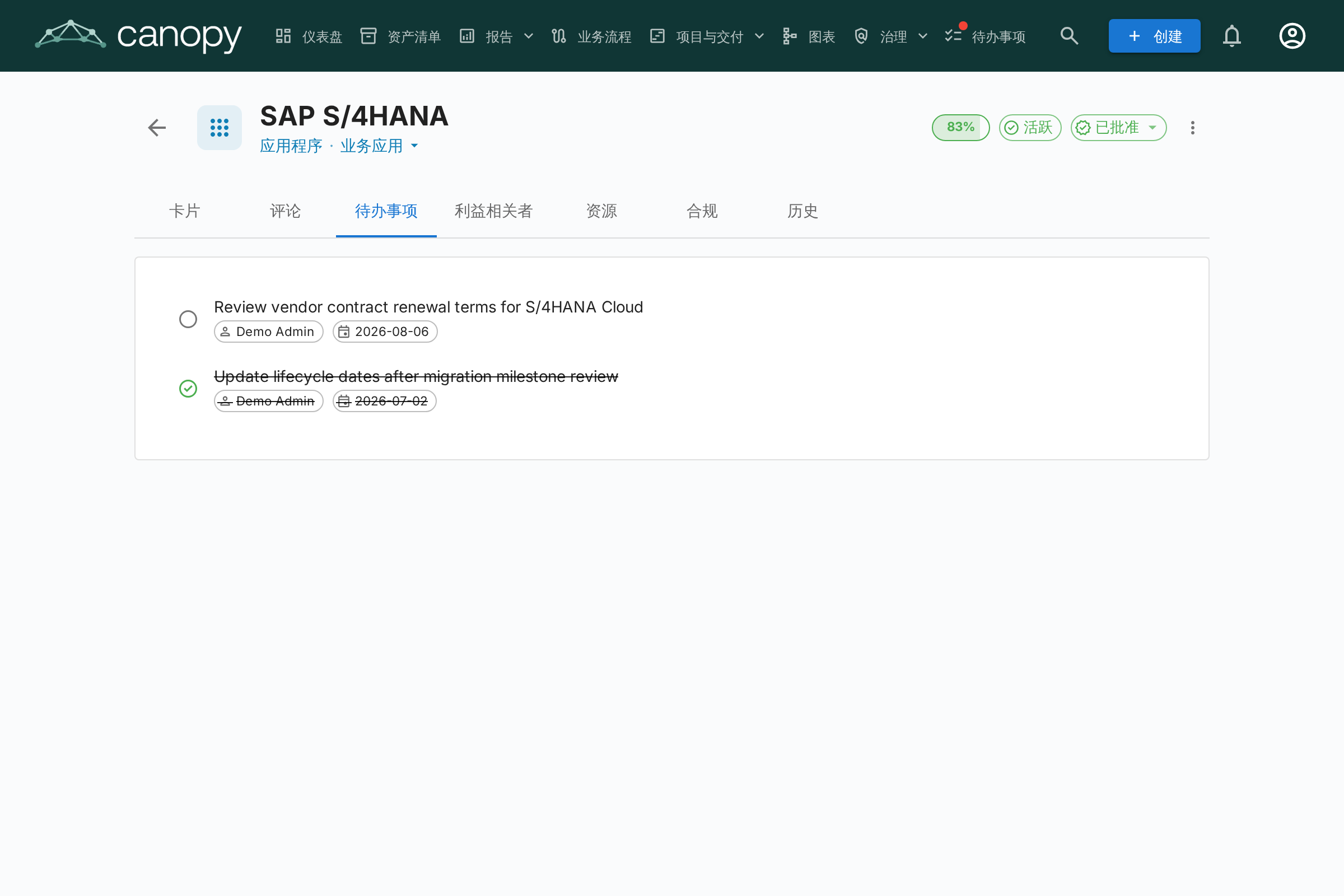The height and width of the screenshot is (896, 1344).
Task: Click the 2026-08-06 due date chip
Action: 385,332
